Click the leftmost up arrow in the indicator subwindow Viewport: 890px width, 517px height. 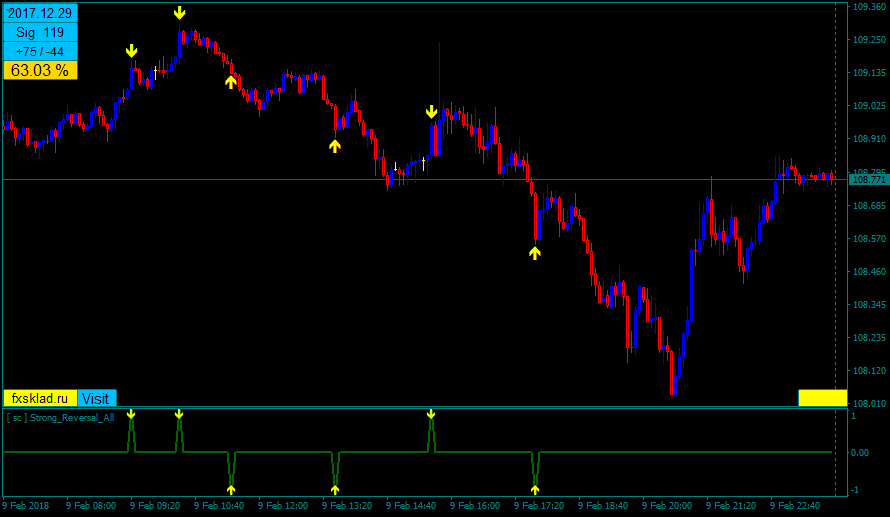point(231,490)
